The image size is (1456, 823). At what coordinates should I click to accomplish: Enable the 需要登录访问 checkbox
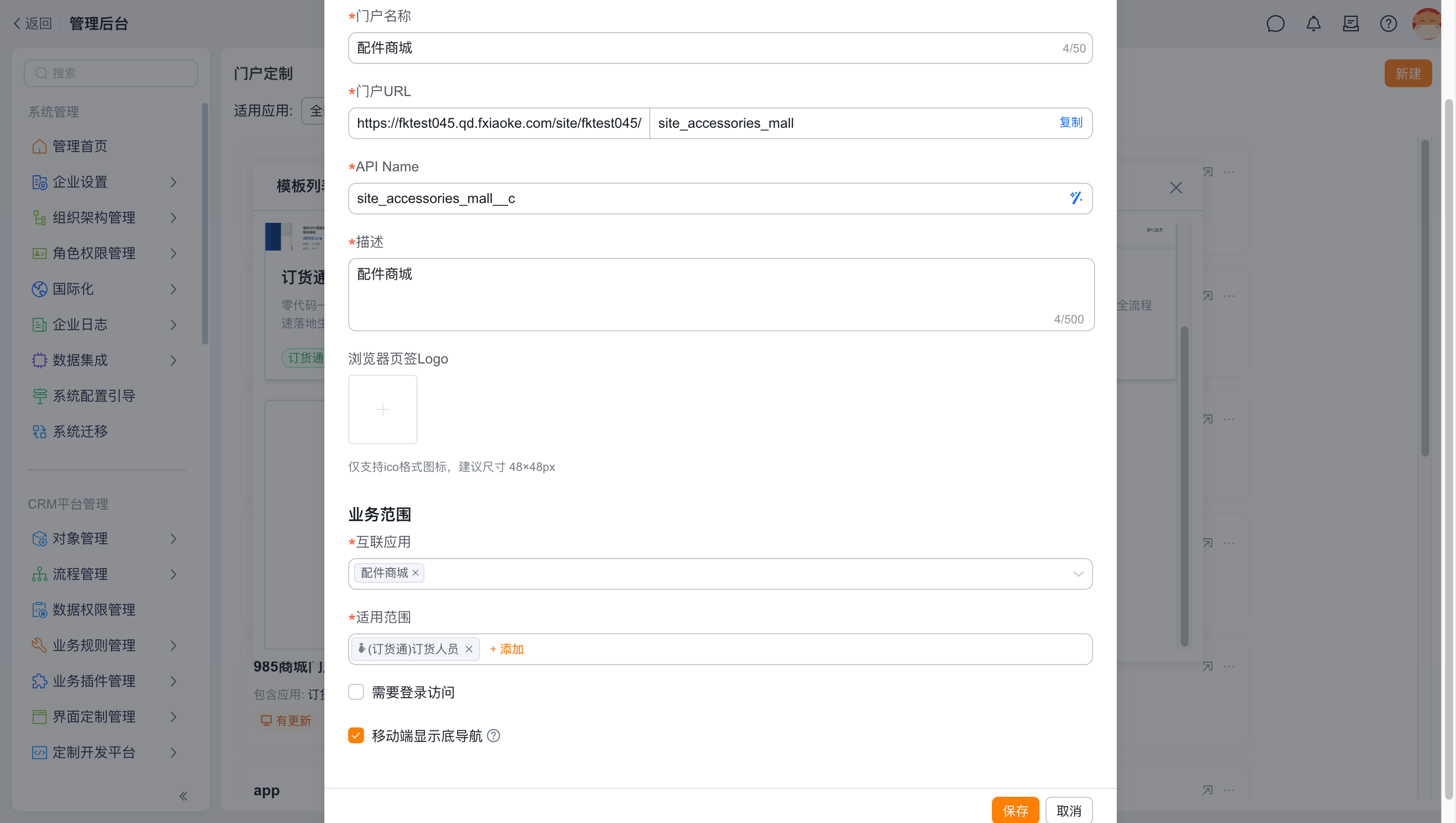[x=356, y=692]
